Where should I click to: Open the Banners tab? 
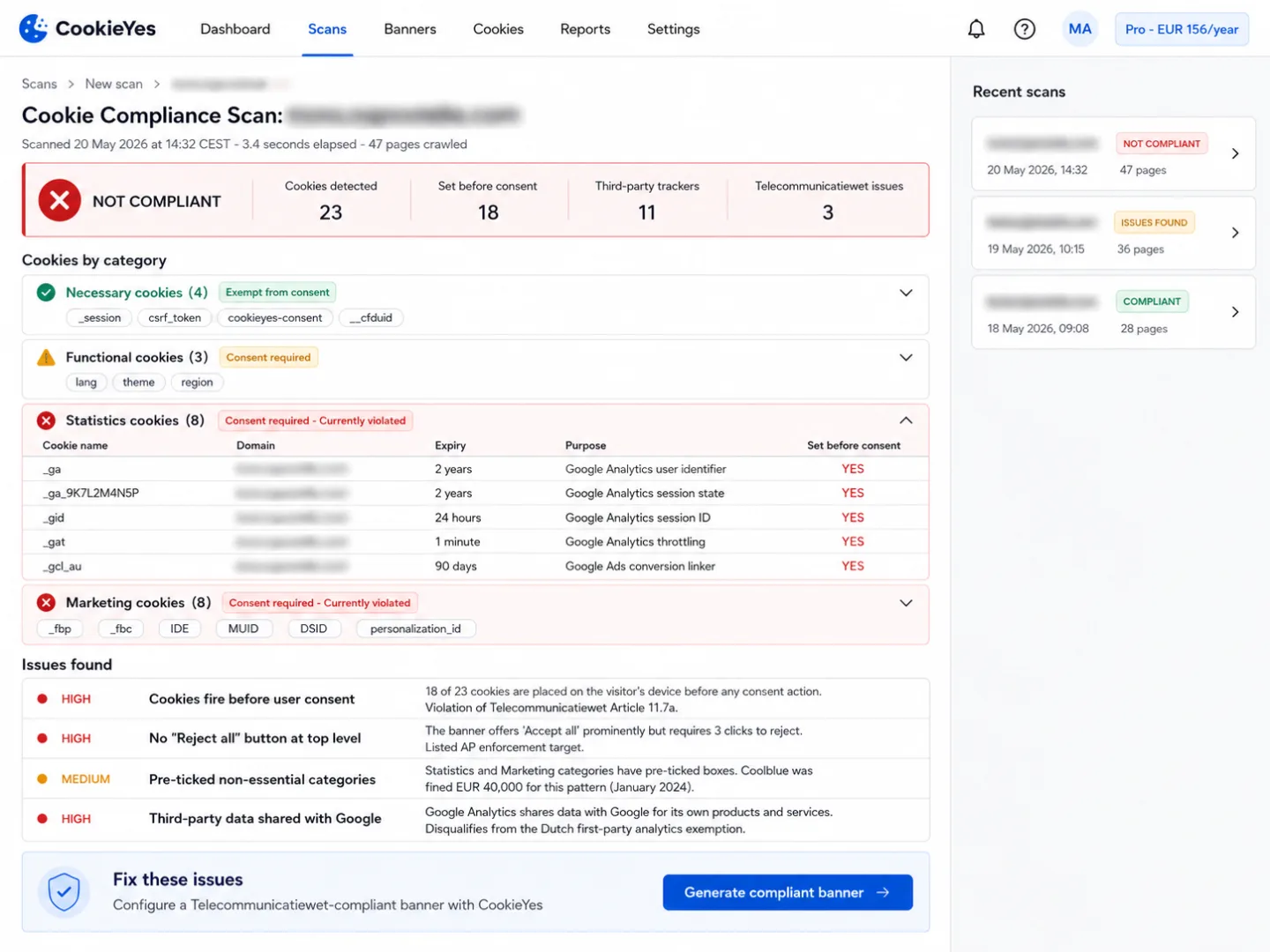(x=410, y=29)
